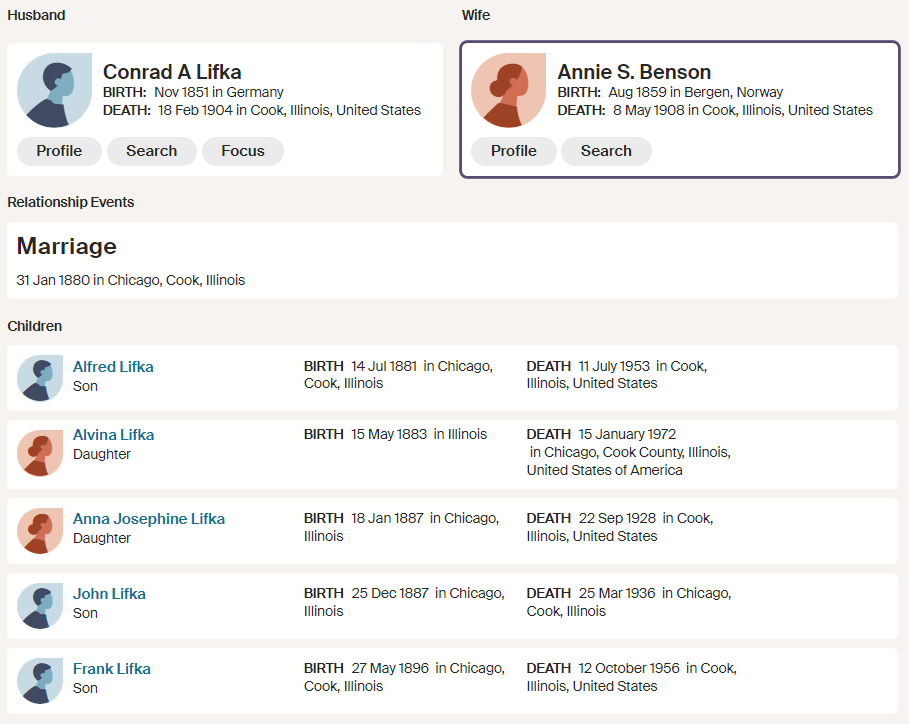The width and height of the screenshot is (909, 724).
Task: Open John Lifka's name link
Action: (109, 594)
